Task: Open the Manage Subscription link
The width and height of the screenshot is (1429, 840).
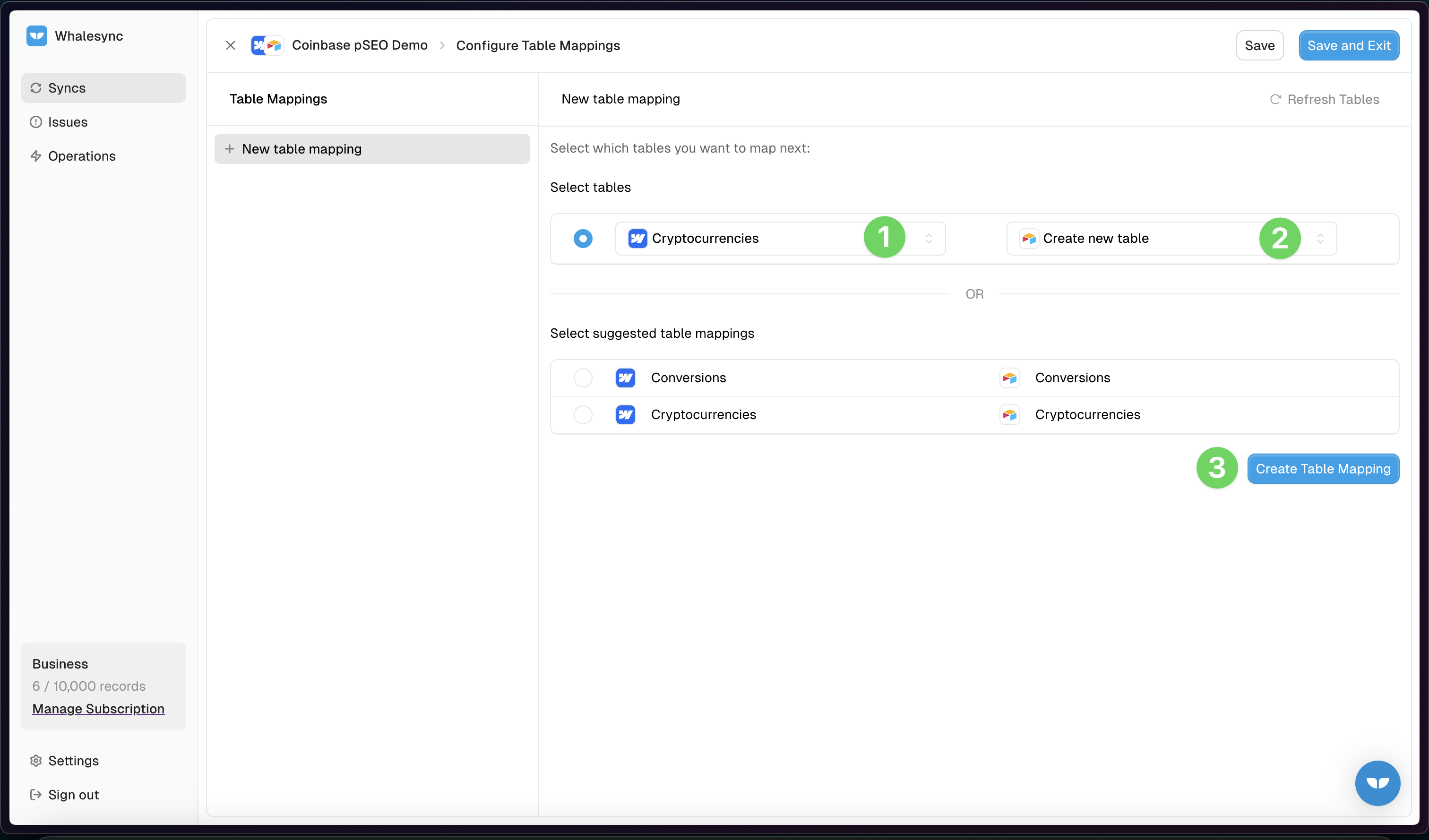Action: [x=98, y=709]
